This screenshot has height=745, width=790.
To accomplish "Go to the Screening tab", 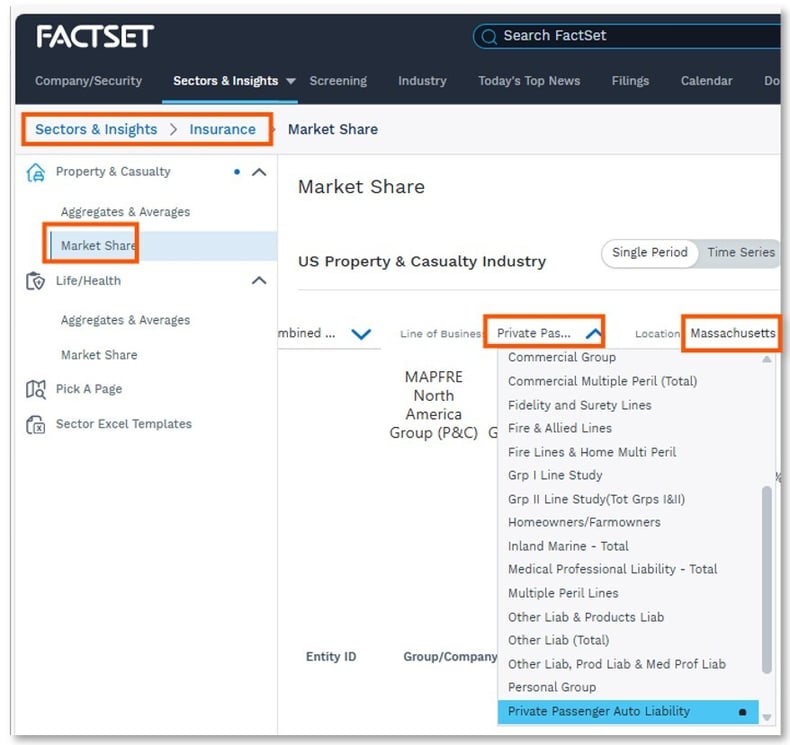I will pos(338,81).
